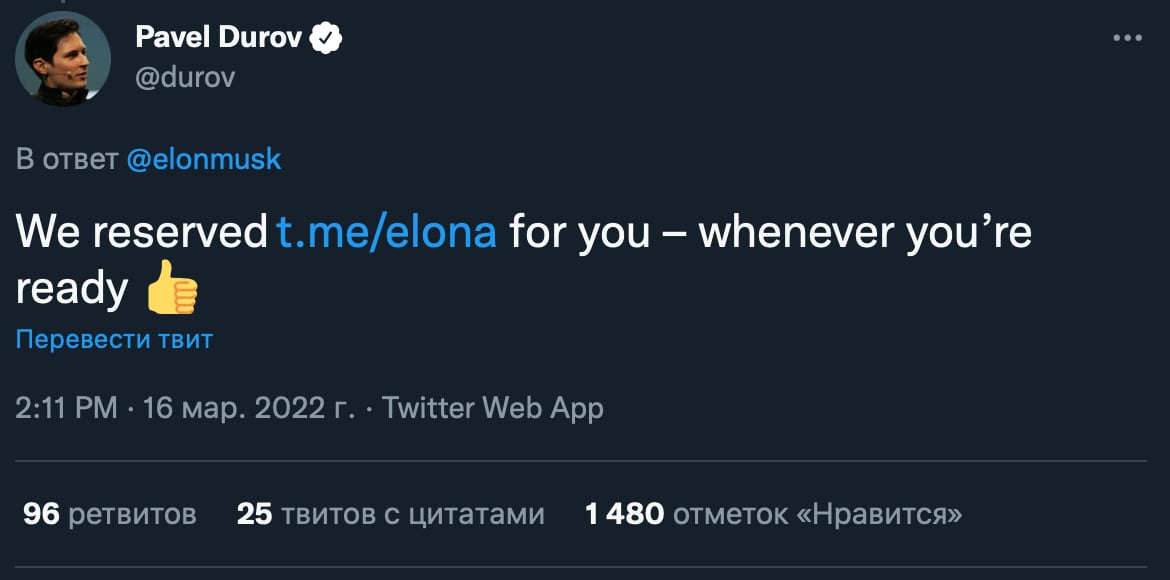
Task: Open the @elonmusk mention link
Action: [204, 159]
